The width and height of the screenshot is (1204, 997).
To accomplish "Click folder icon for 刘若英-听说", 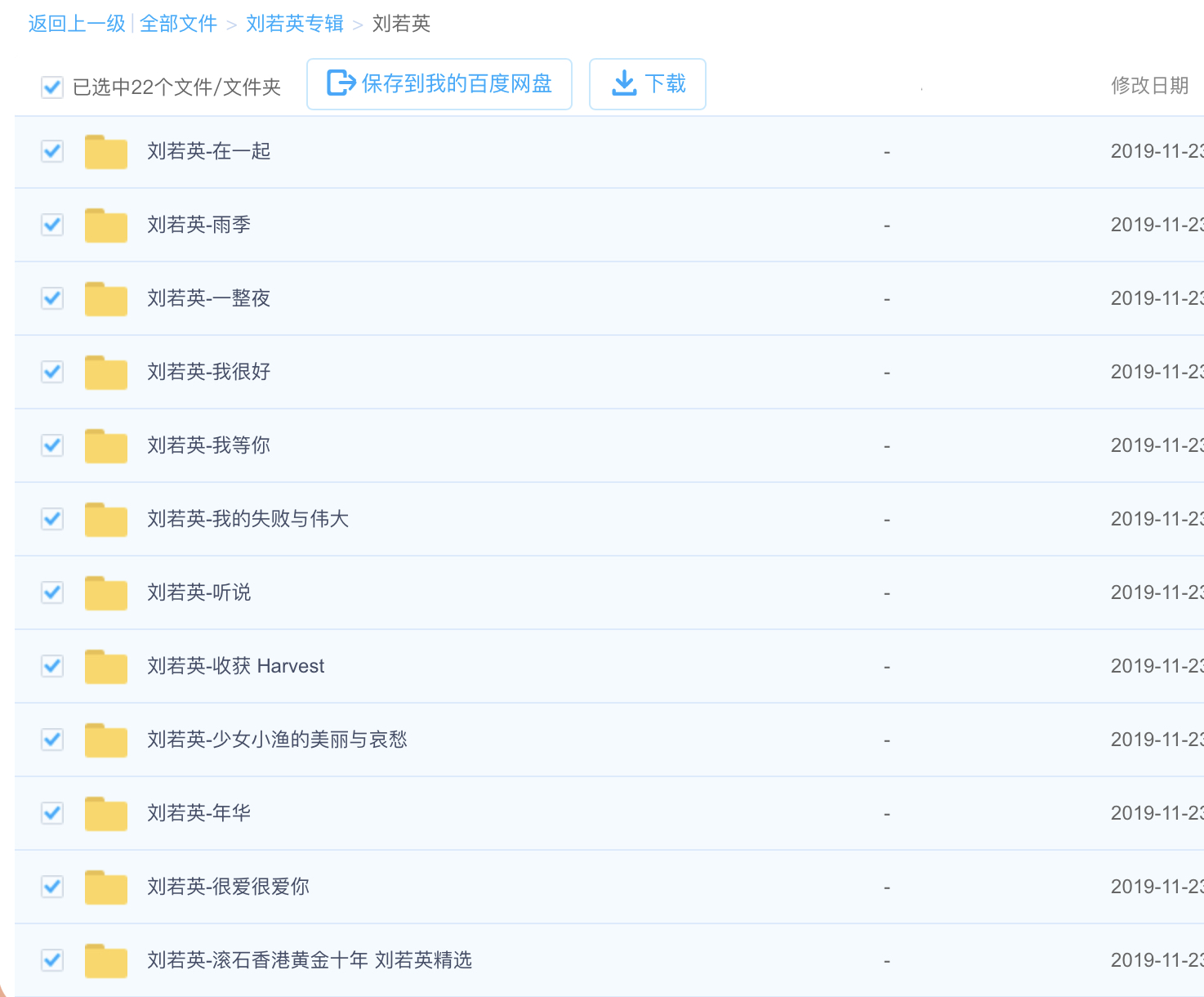I will pyautogui.click(x=106, y=593).
